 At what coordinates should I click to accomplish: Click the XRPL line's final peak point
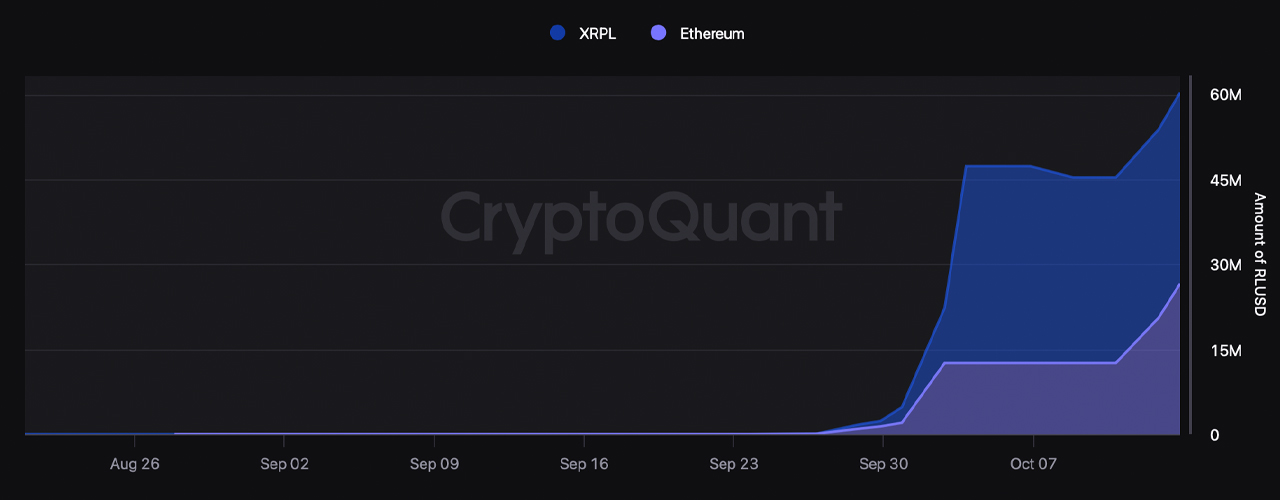point(1179,93)
